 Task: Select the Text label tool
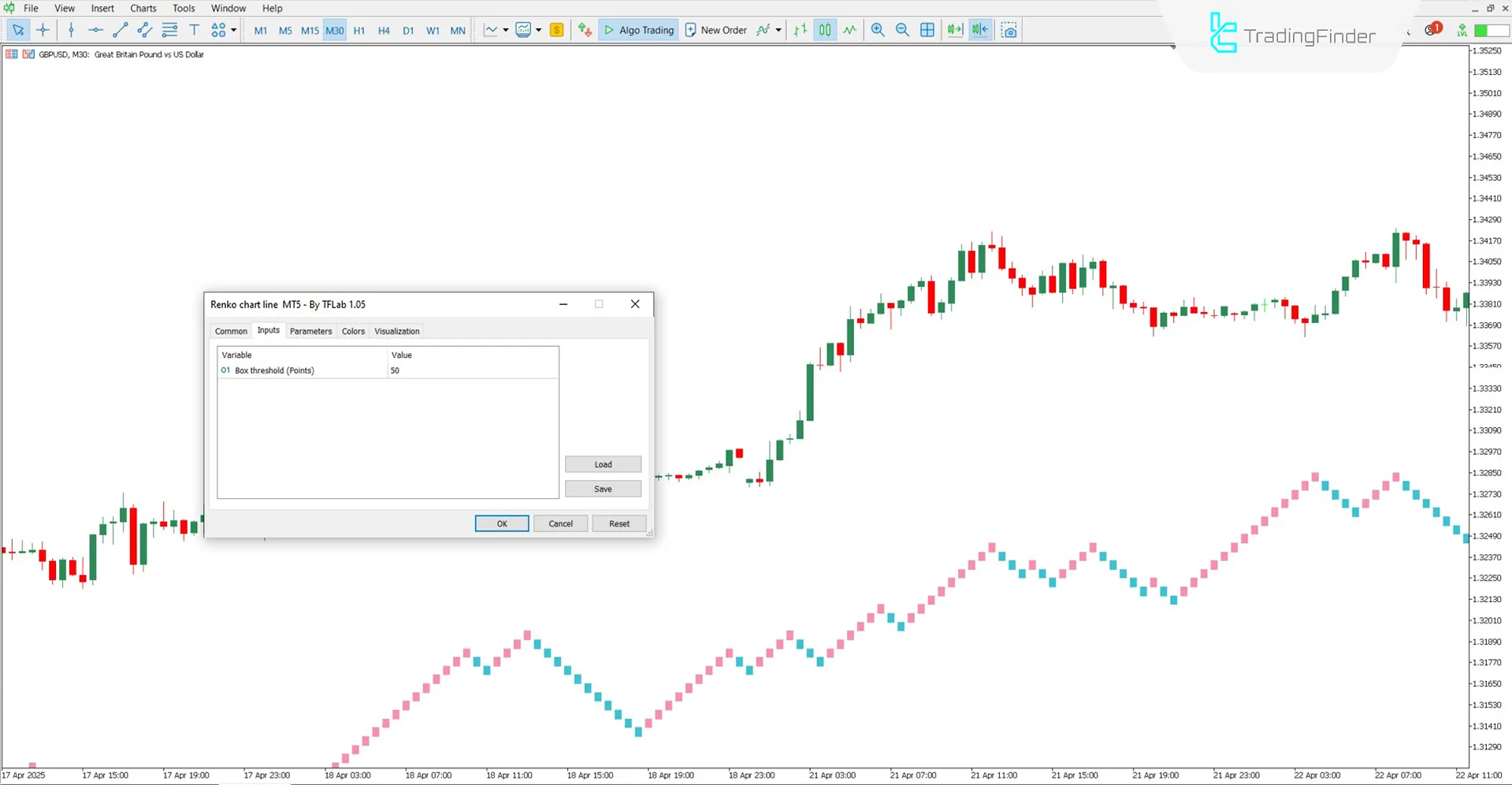(x=194, y=30)
